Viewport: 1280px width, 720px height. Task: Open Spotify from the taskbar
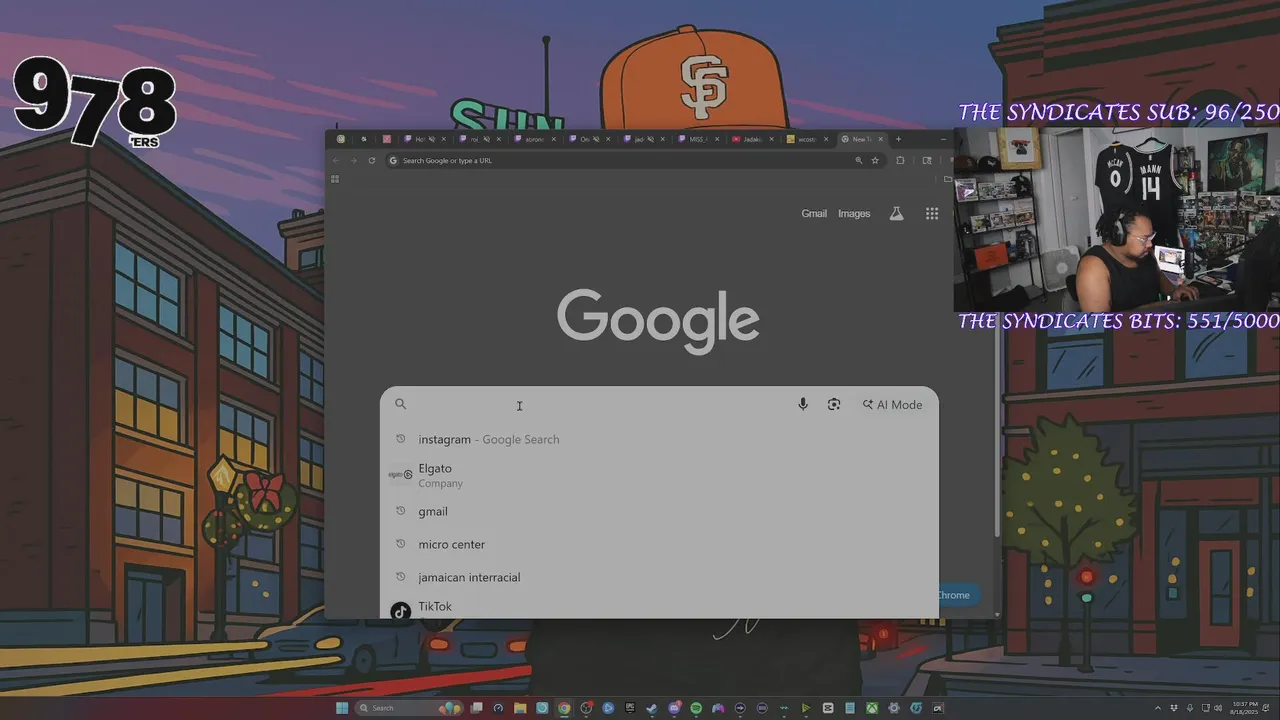click(x=696, y=708)
